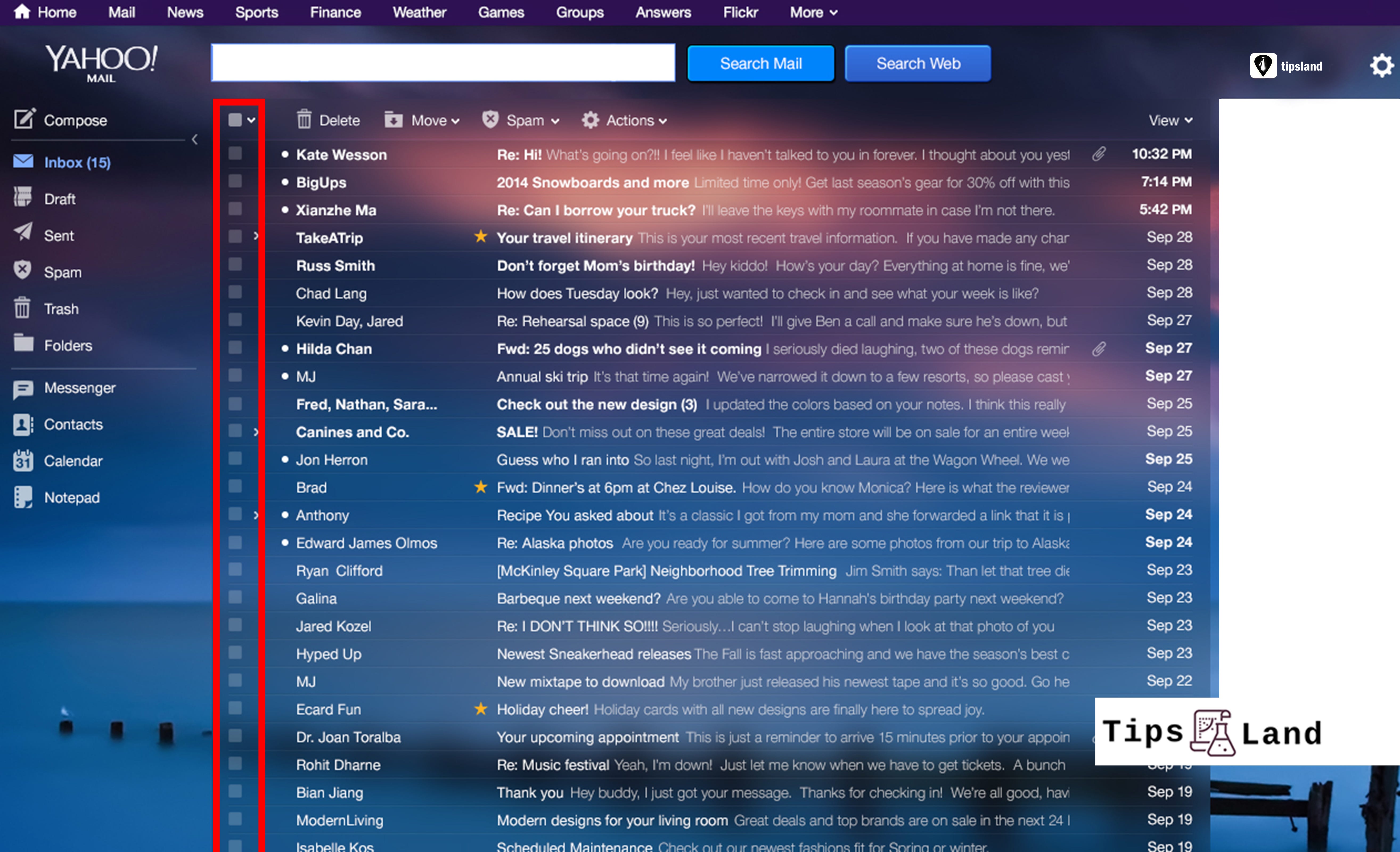Viewport: 1400px width, 852px height.
Task: Check the Galina email checkbox
Action: (235, 597)
